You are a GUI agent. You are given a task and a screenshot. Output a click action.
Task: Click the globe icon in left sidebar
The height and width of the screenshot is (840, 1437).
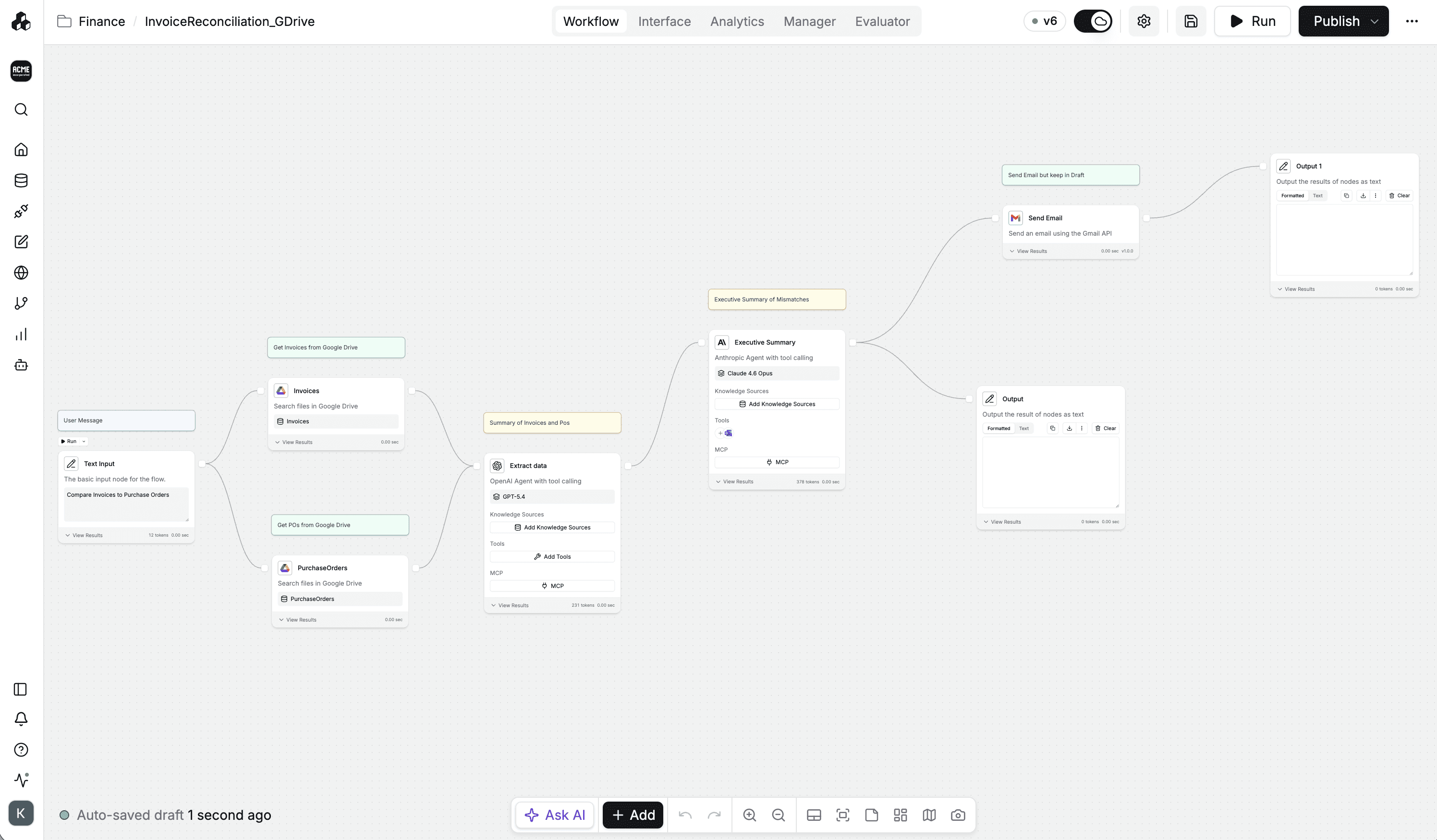pyautogui.click(x=21, y=273)
